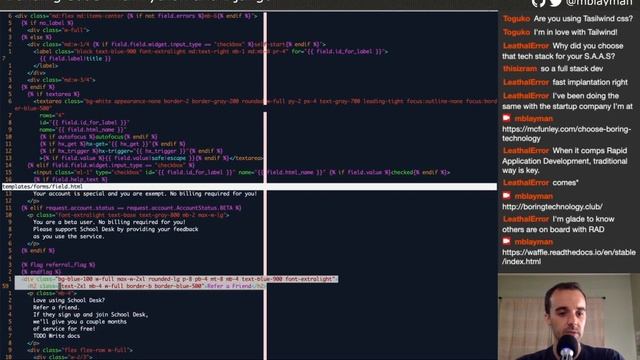Click Toguko username asking about Tailwind css
This screenshot has height=360, width=640.
coord(516,19)
